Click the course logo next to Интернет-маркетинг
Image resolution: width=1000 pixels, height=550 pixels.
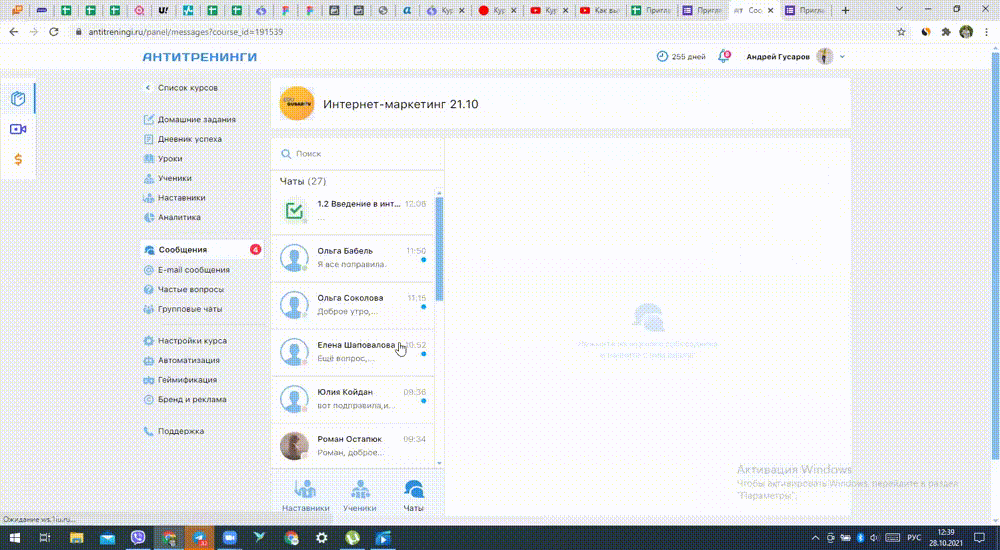(x=296, y=103)
